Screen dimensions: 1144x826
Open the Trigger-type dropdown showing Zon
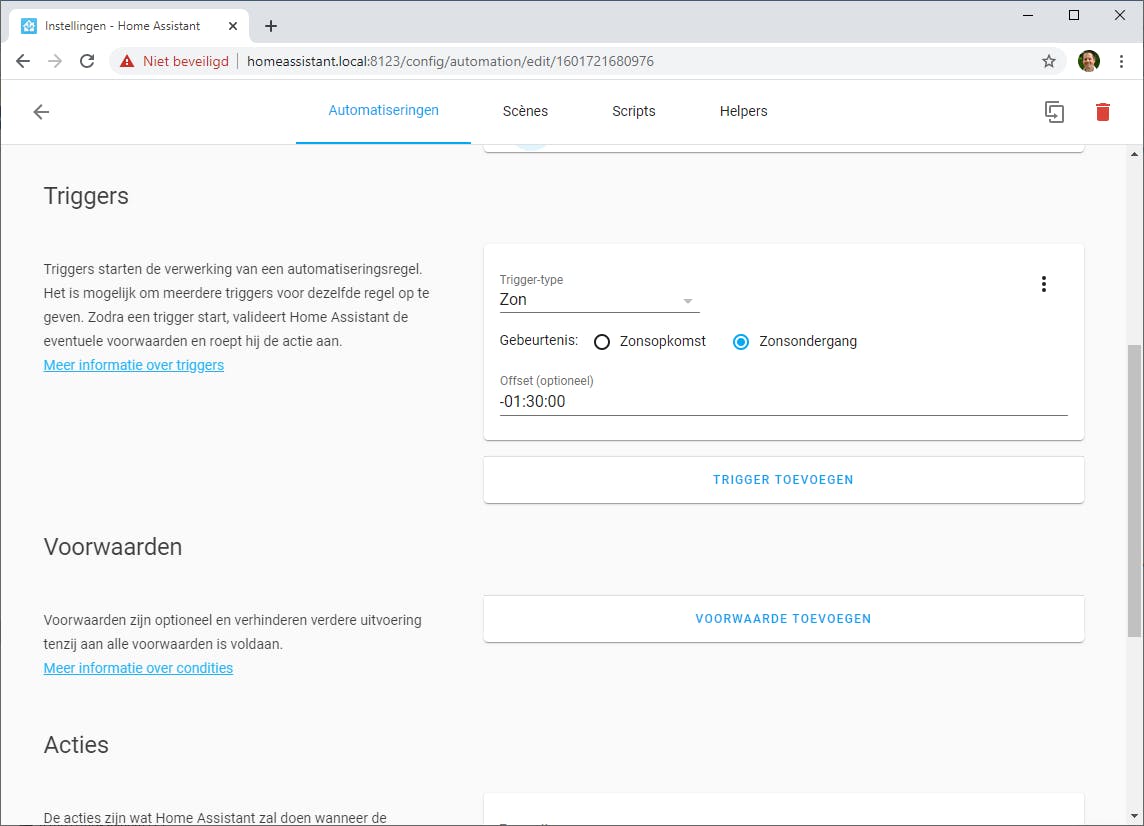tap(599, 300)
